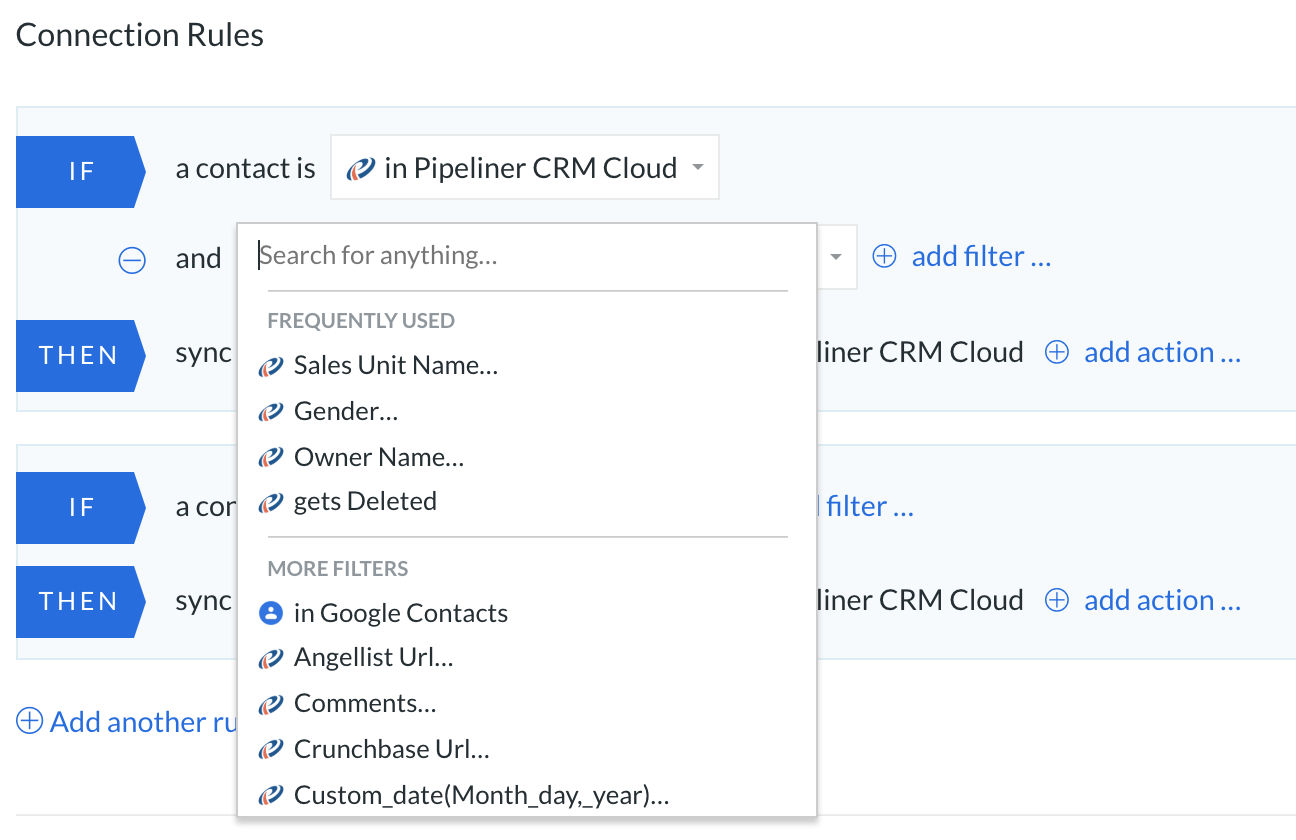
Task: Click the Pipeliner icon beside Sales Unit Name
Action: point(270,366)
